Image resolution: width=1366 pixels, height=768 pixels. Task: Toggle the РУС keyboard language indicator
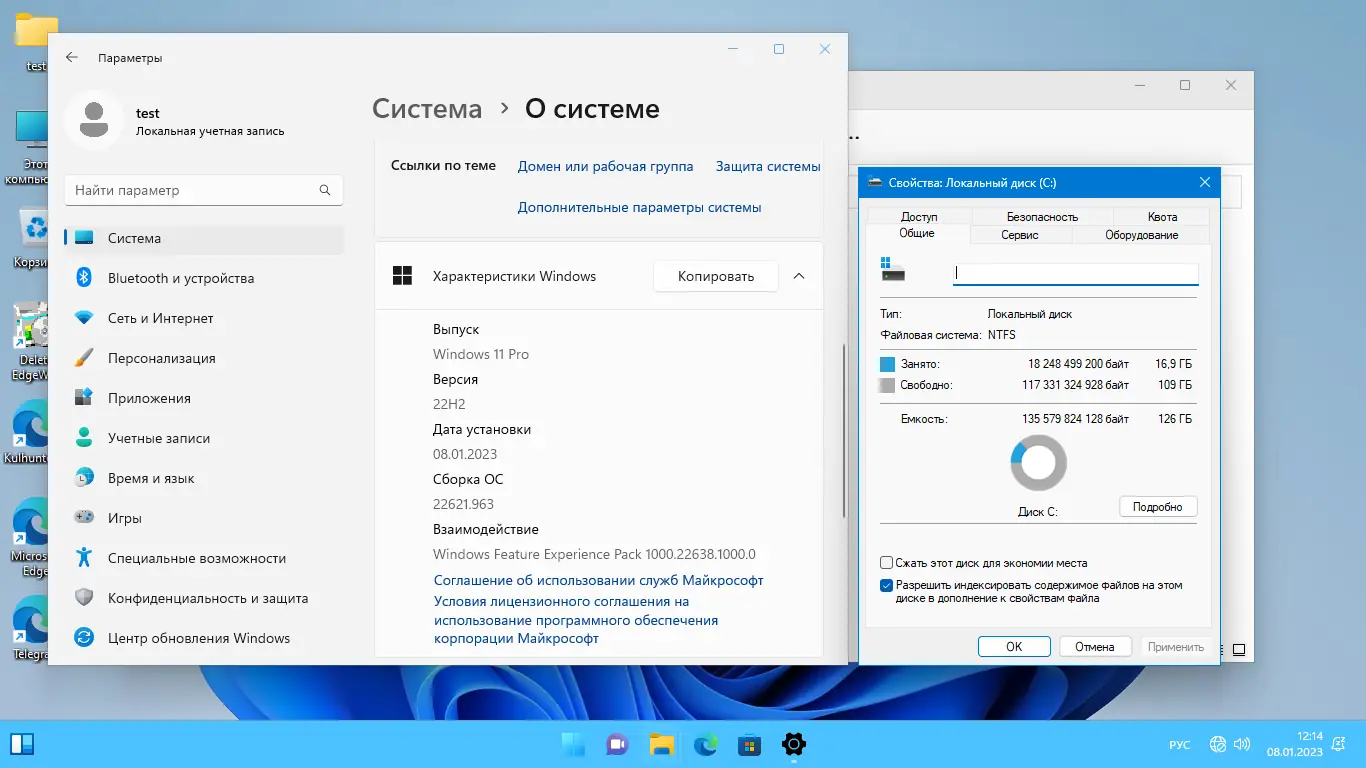[x=1179, y=744]
